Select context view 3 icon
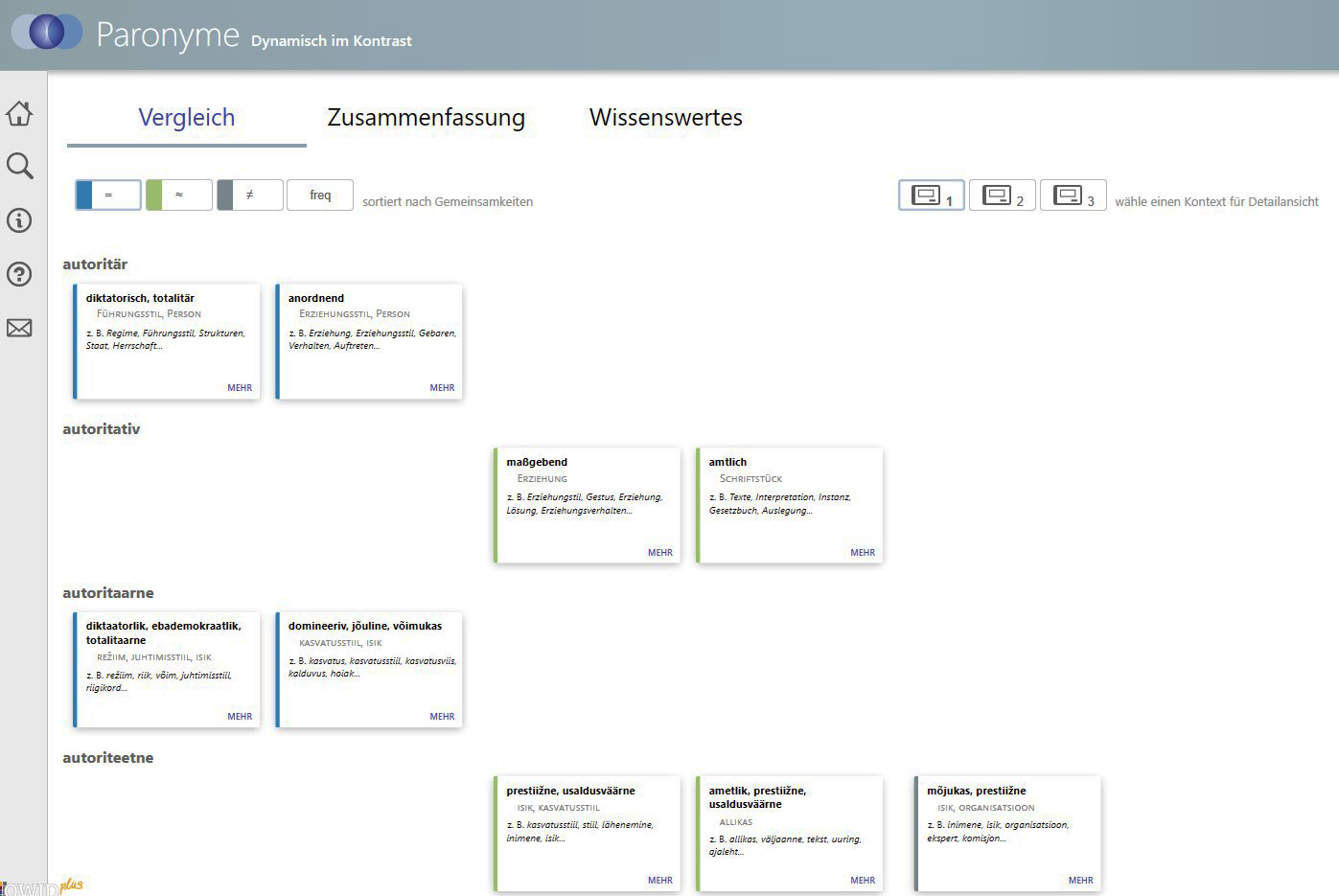1339x896 pixels. pos(1073,195)
